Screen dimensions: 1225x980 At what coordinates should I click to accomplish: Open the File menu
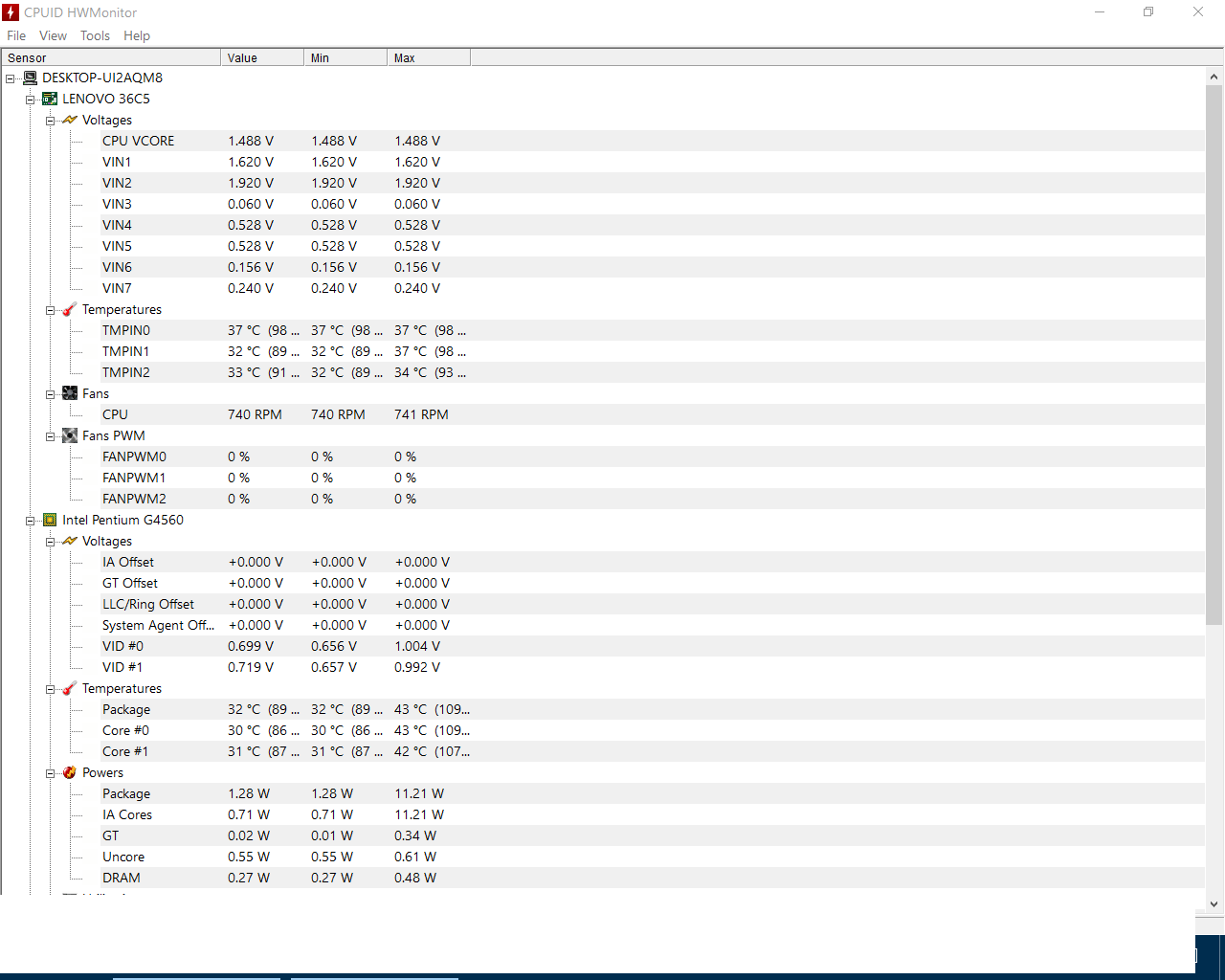[x=16, y=35]
